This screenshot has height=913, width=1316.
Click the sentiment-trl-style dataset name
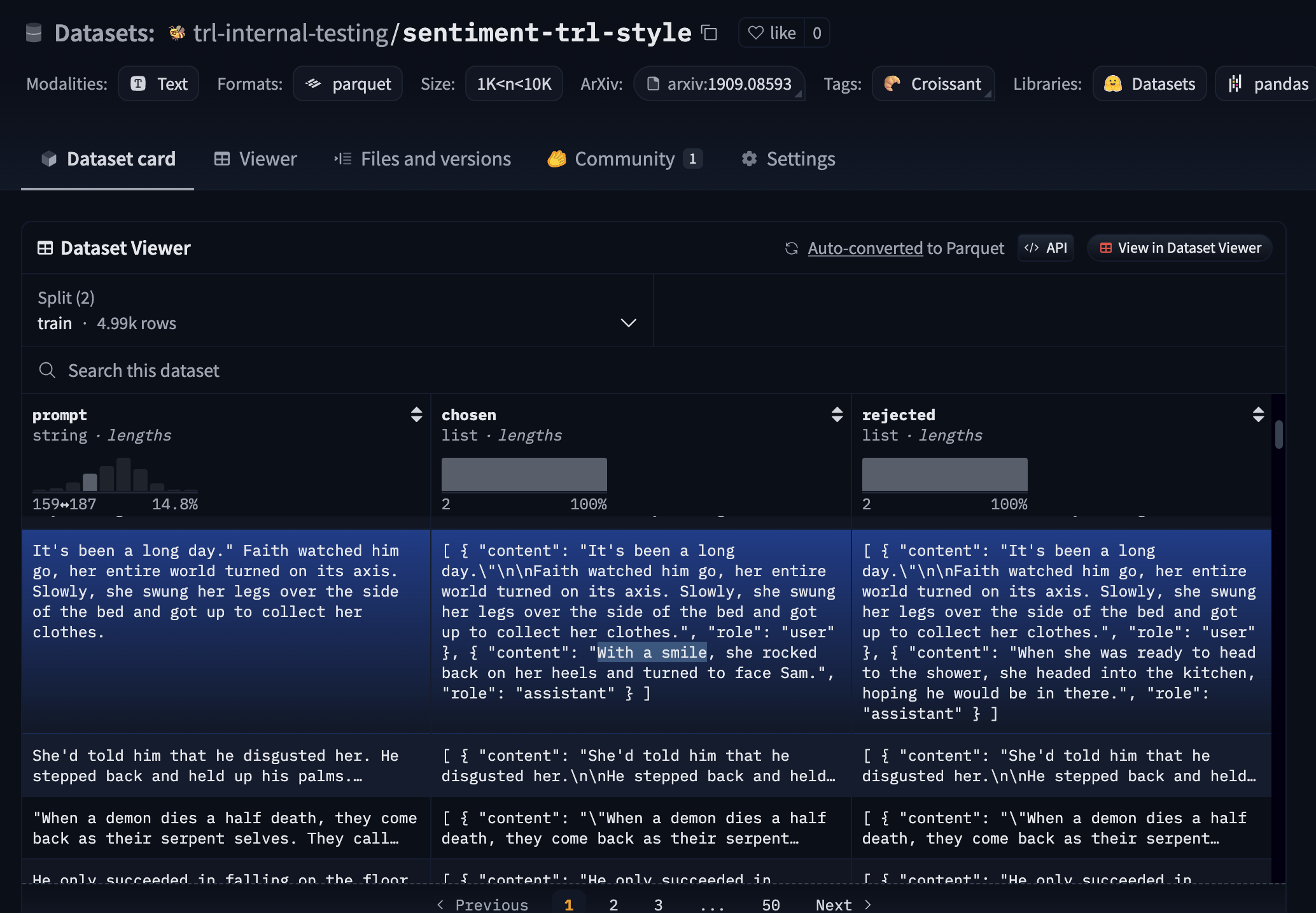[x=547, y=32]
